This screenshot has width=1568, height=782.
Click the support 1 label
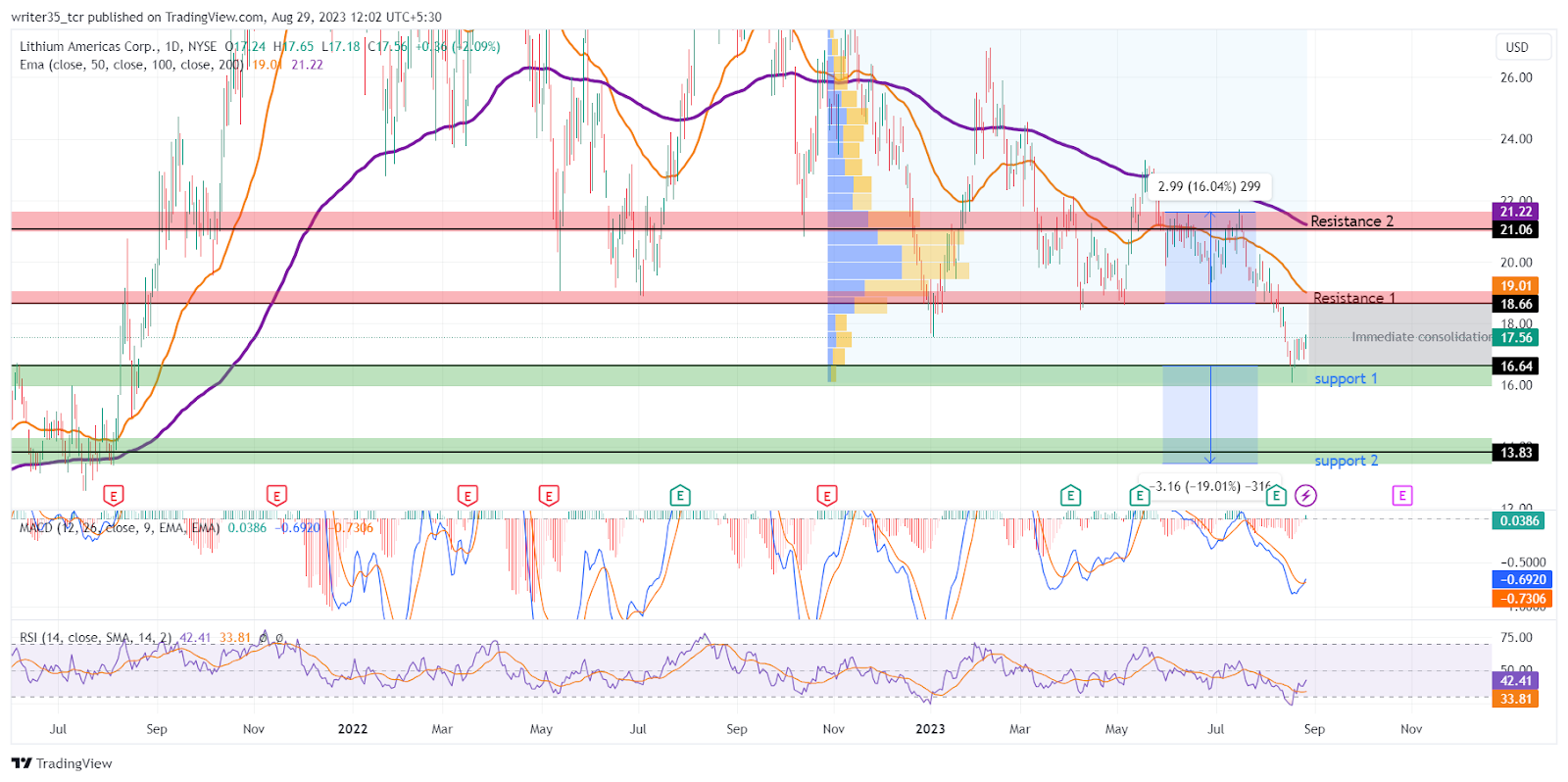(x=1346, y=378)
